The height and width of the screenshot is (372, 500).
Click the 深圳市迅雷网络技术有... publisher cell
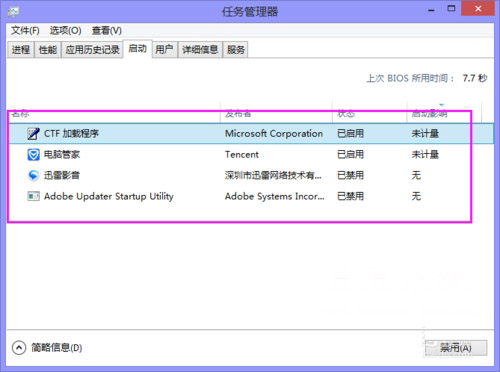click(x=273, y=175)
